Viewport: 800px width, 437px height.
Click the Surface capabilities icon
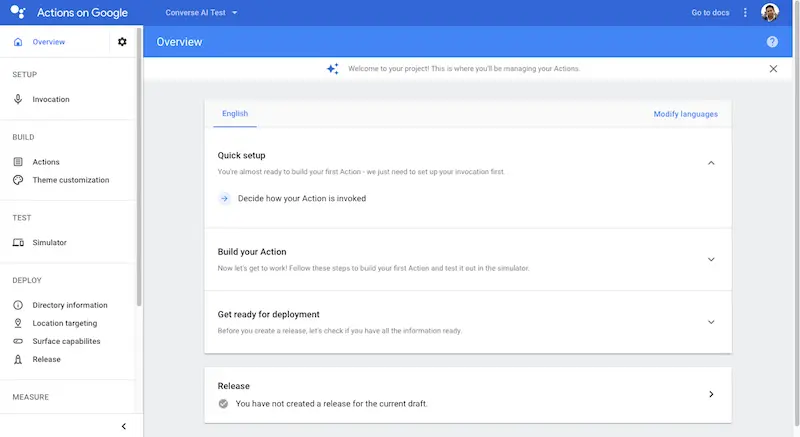tap(18, 341)
